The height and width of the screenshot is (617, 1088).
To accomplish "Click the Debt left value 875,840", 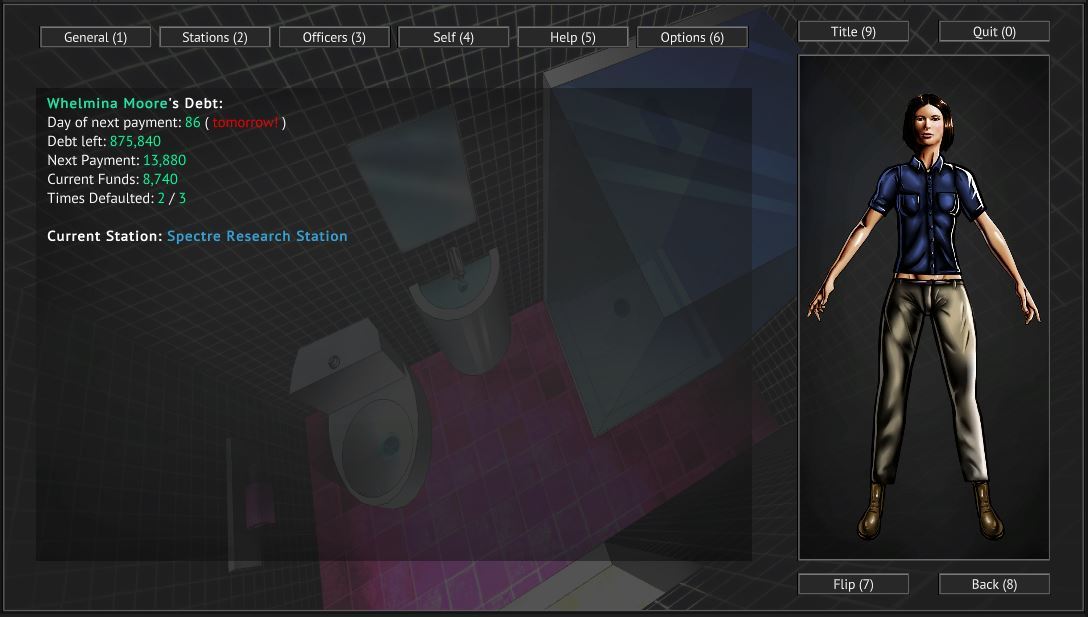I will 135,141.
